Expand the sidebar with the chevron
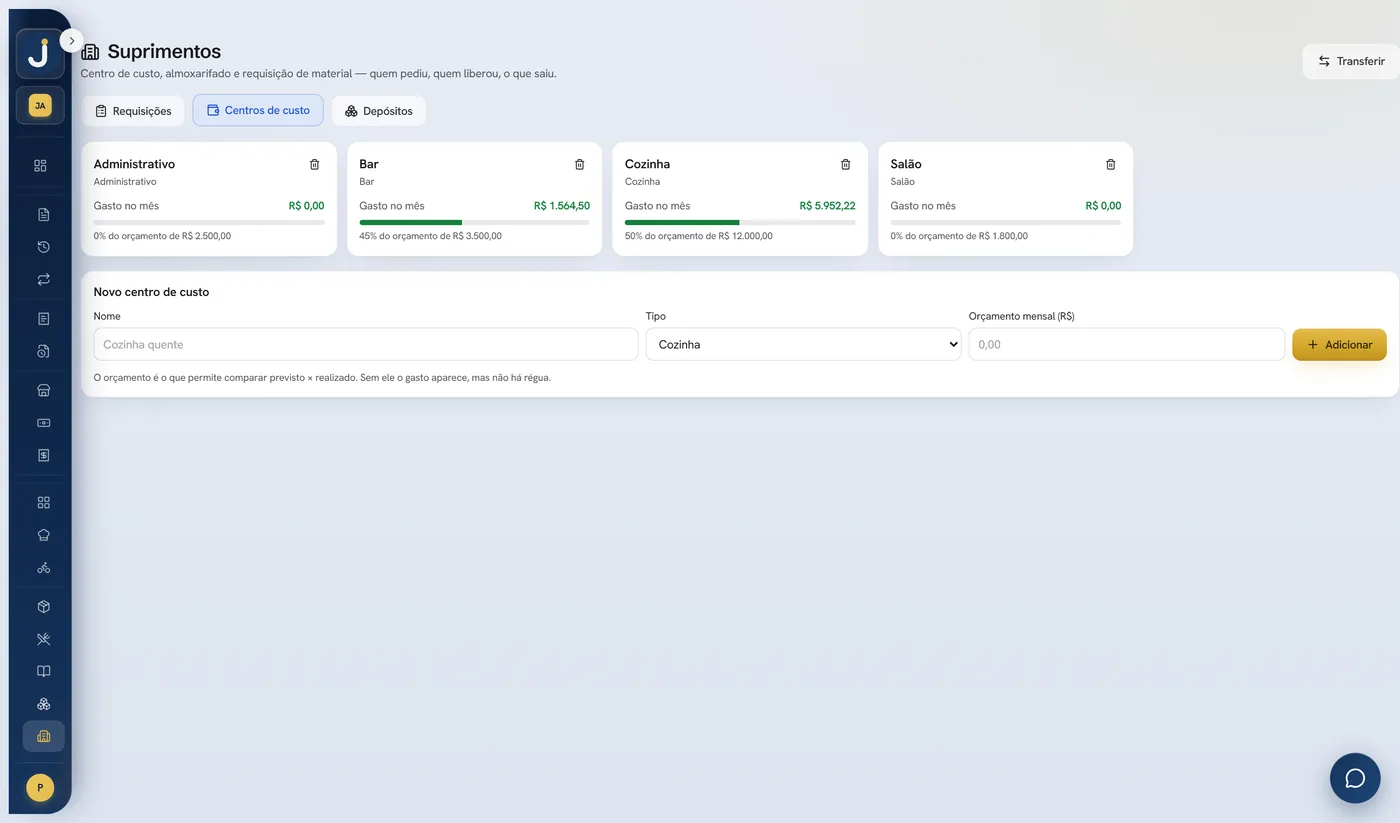The height and width of the screenshot is (823, 1400). click(x=72, y=41)
